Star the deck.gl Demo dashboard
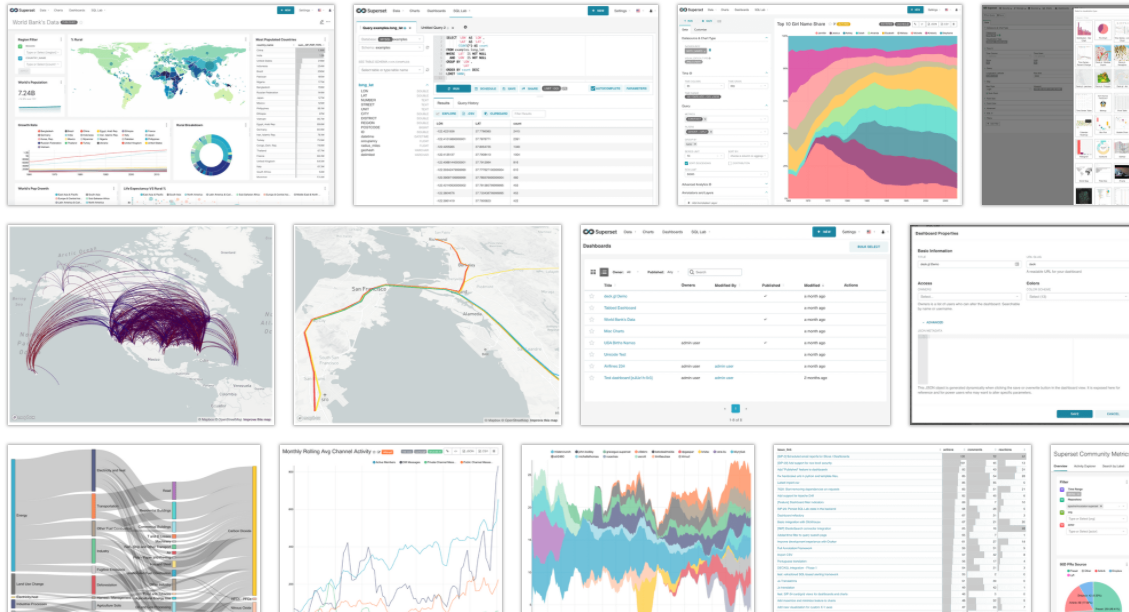Viewport: 1129px width, 612px height. coord(591,296)
